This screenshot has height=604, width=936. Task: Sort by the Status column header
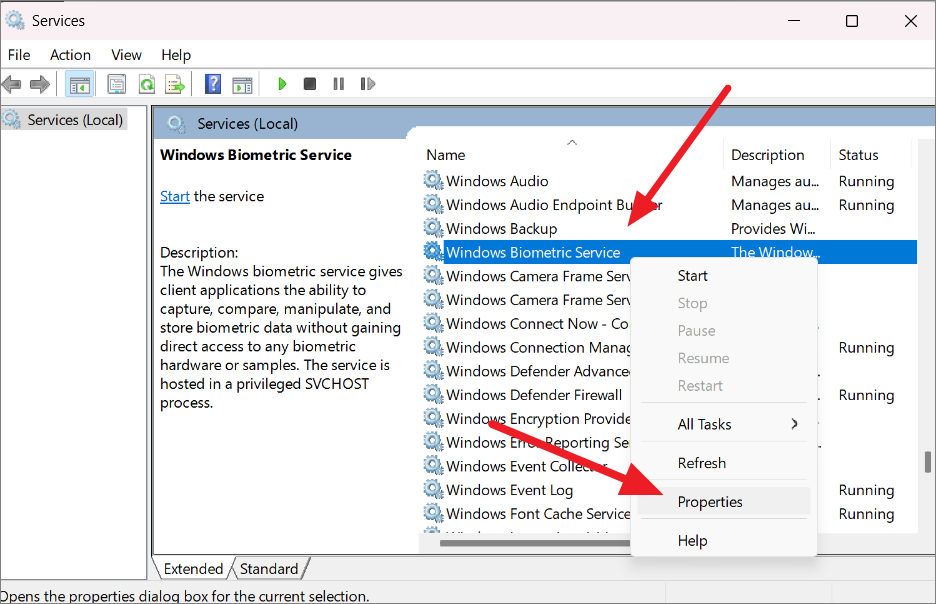click(x=870, y=155)
